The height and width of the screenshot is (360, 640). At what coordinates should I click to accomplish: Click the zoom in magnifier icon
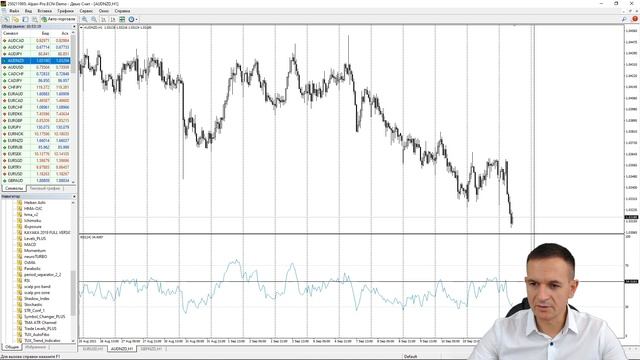tap(84, 19)
